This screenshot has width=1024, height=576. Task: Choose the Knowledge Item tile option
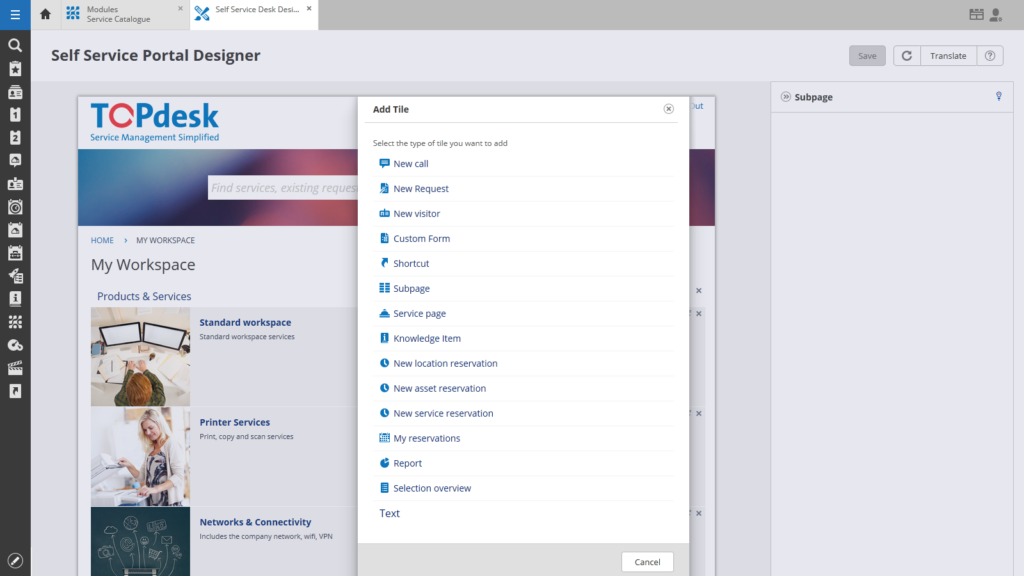[x=427, y=339]
